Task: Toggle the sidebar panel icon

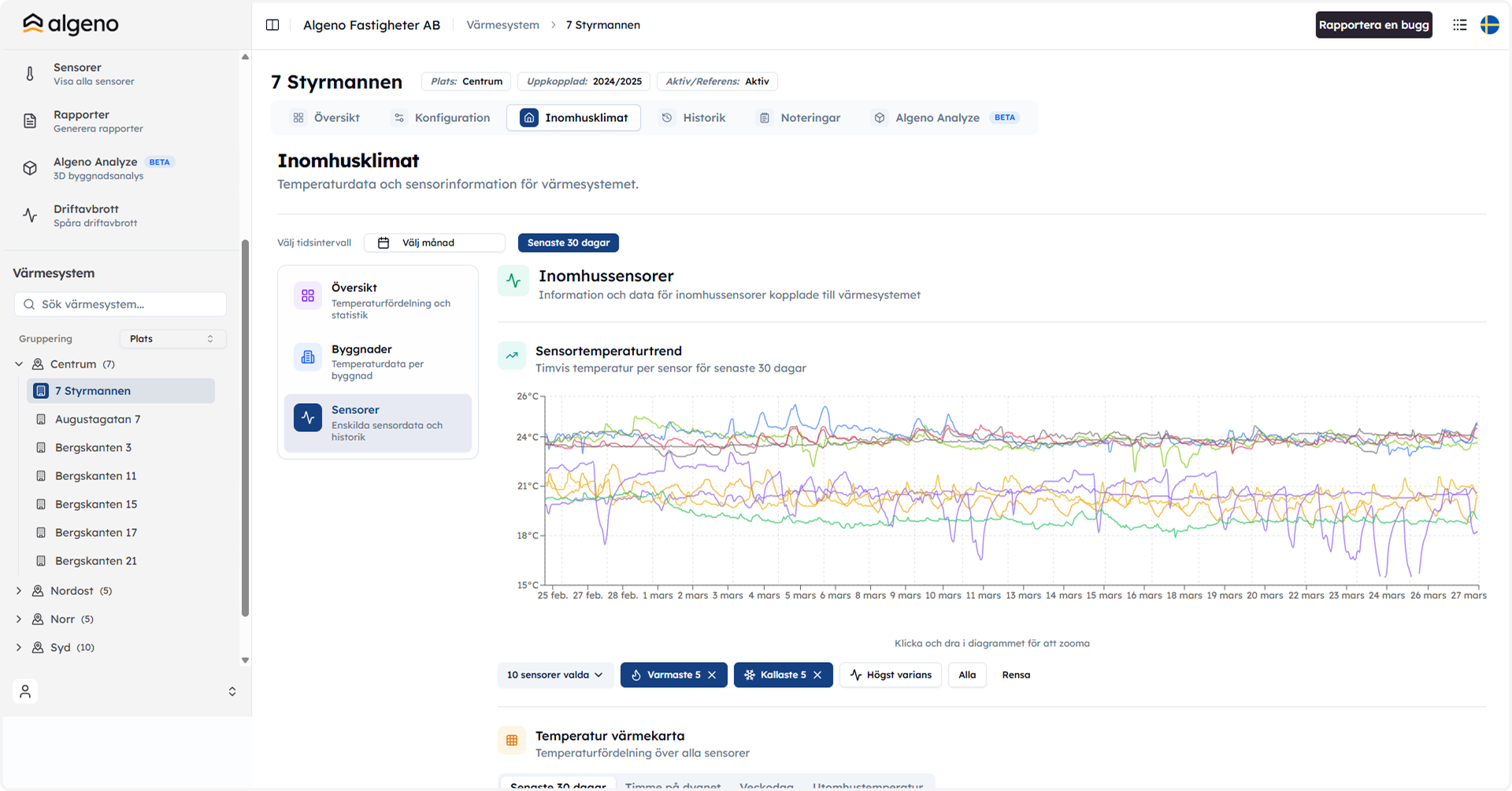Action: (272, 24)
